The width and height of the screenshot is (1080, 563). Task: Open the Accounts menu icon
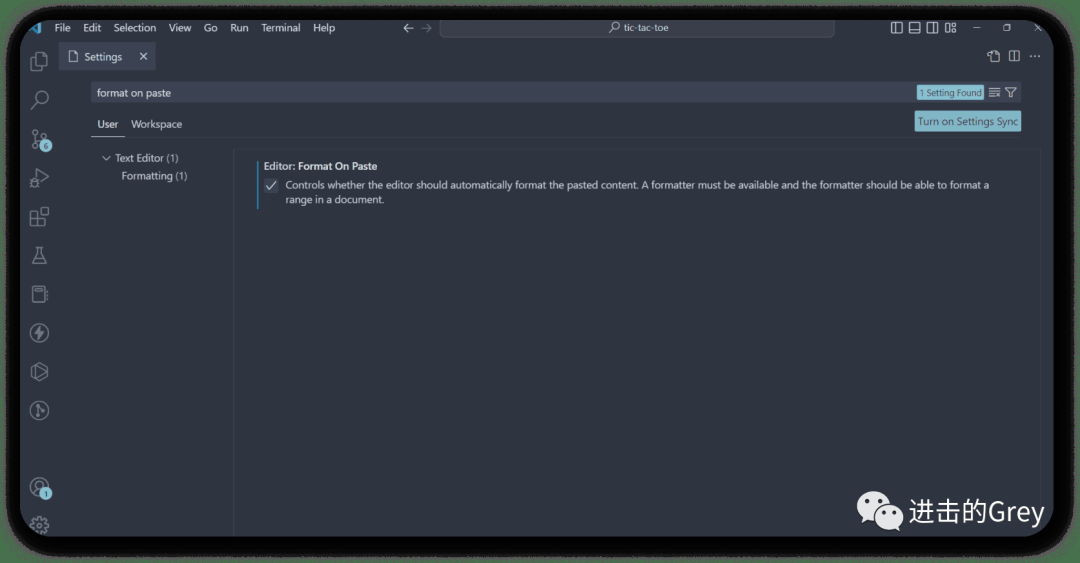pyautogui.click(x=40, y=488)
